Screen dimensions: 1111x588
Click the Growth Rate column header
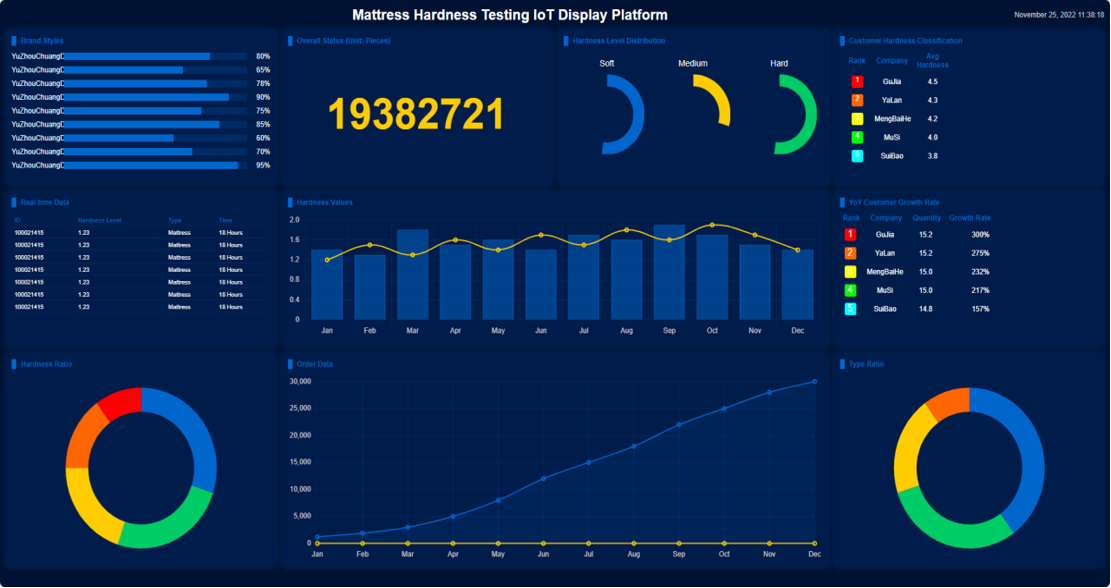point(970,218)
